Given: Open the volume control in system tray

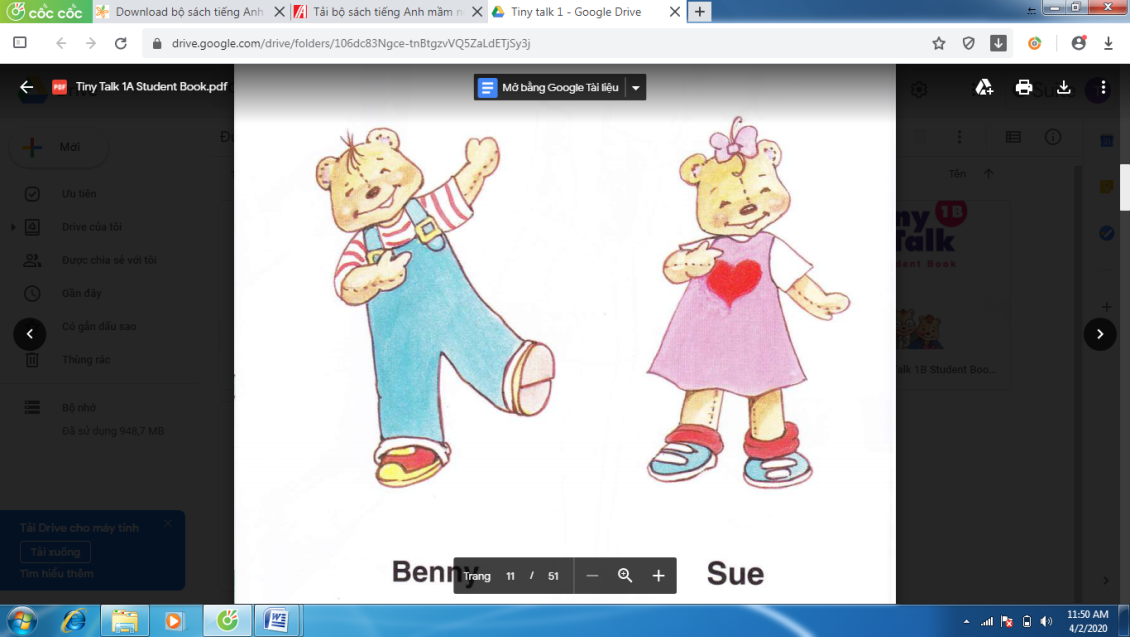Looking at the screenshot, I should pyautogui.click(x=1046, y=621).
